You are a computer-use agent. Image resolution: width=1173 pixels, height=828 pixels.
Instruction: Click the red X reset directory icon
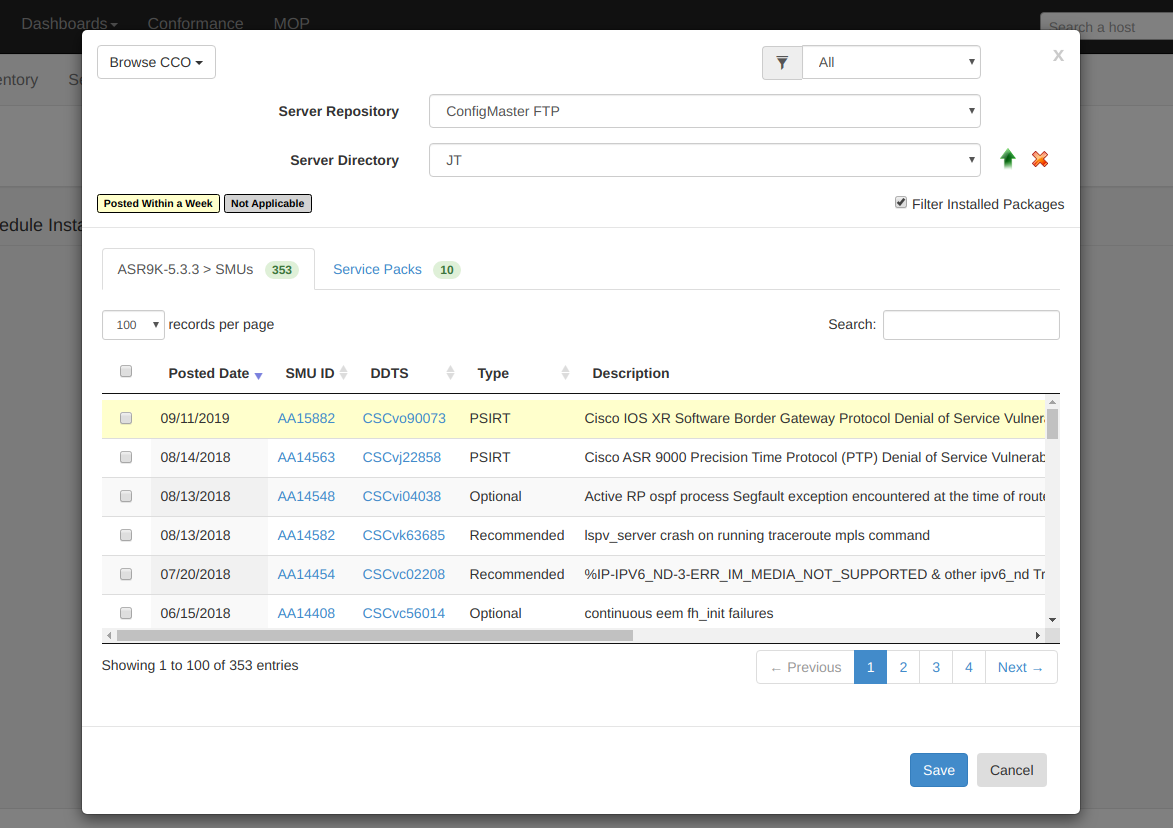click(1040, 159)
